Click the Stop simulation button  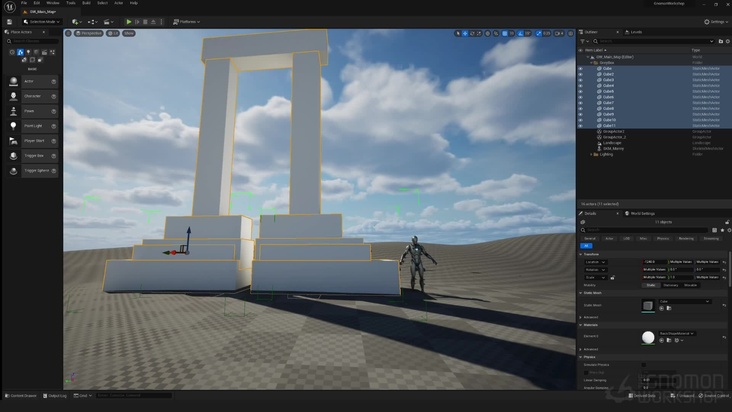[145, 21]
